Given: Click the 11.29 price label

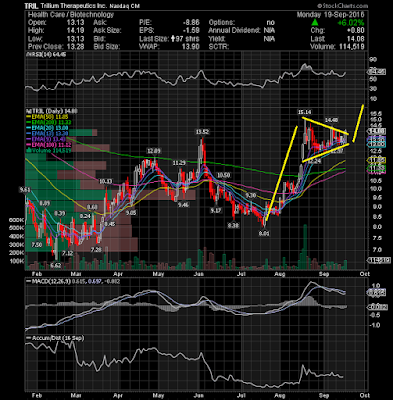Looking at the screenshot, I should point(179,163).
